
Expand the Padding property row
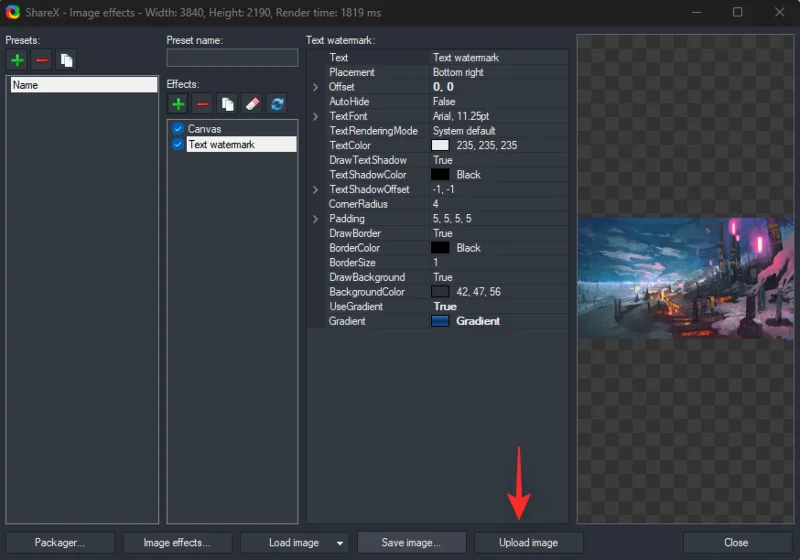click(x=315, y=219)
